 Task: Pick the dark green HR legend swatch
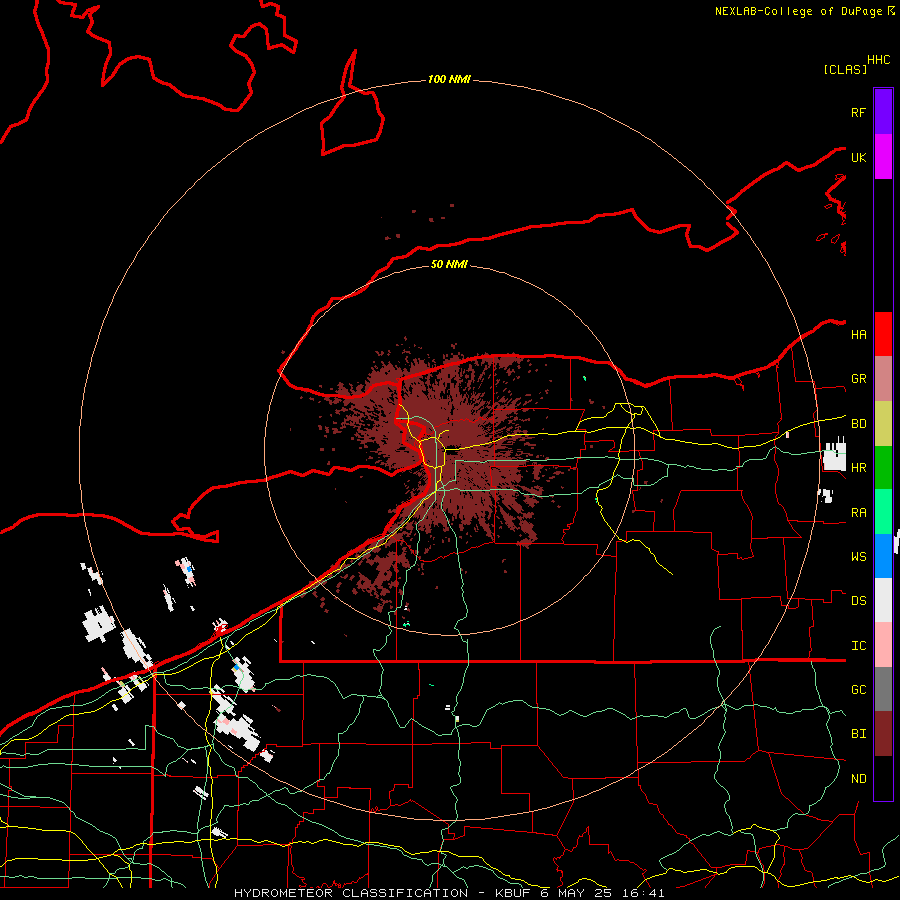click(x=883, y=468)
